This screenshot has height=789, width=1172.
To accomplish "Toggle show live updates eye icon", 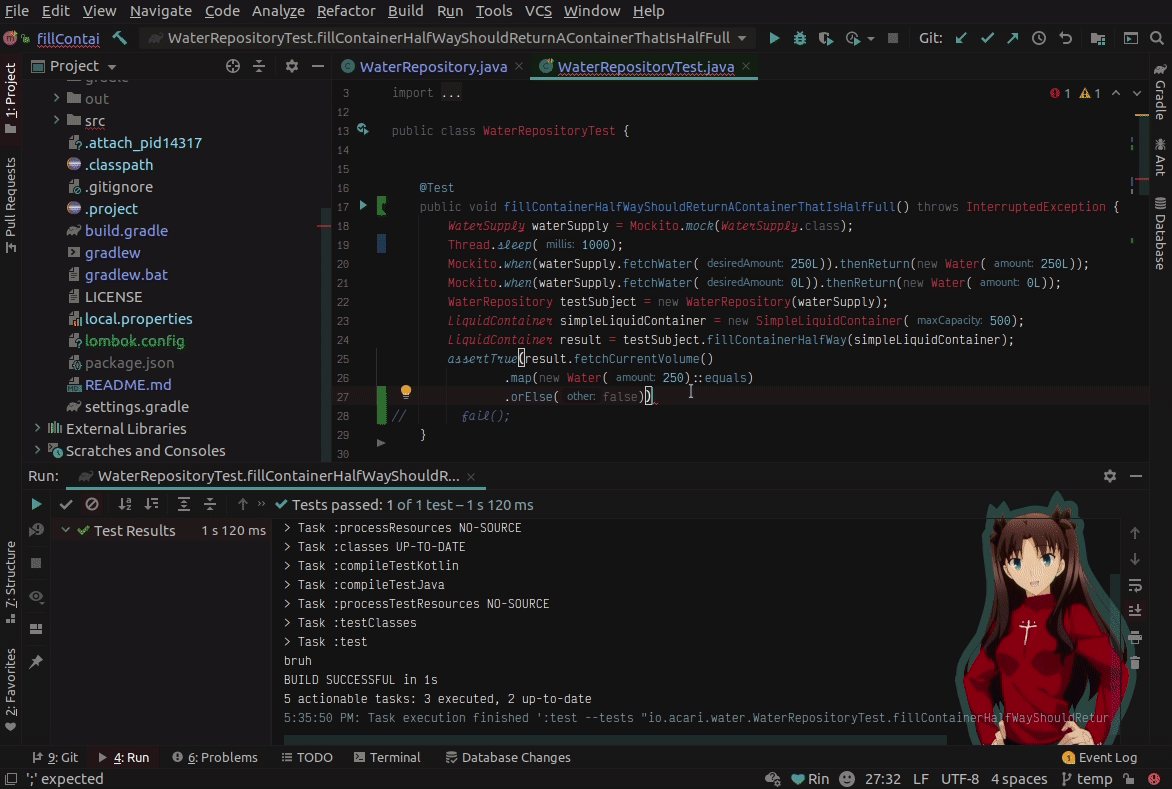I will (36, 596).
